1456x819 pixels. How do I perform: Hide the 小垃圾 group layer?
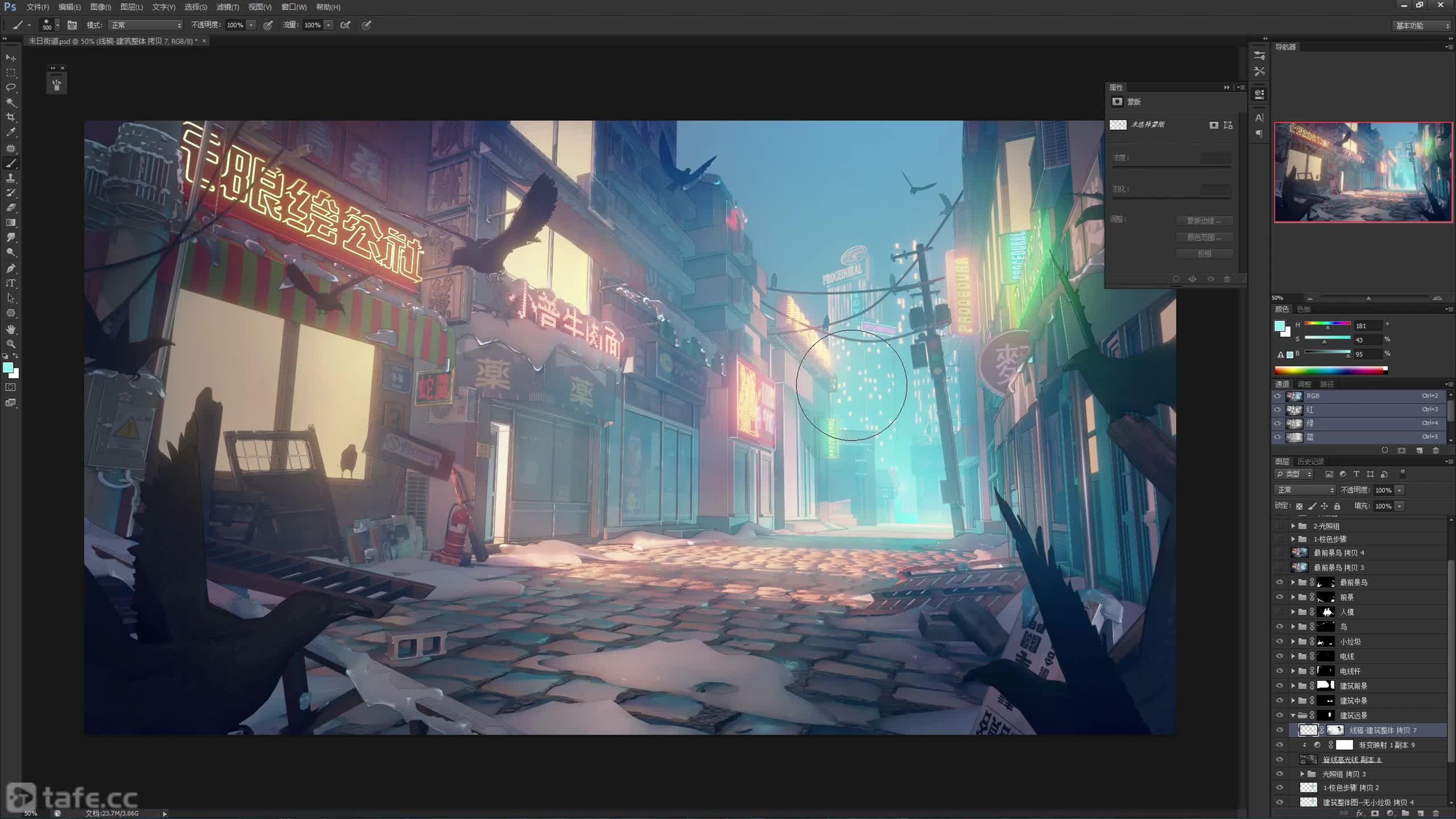1280,642
